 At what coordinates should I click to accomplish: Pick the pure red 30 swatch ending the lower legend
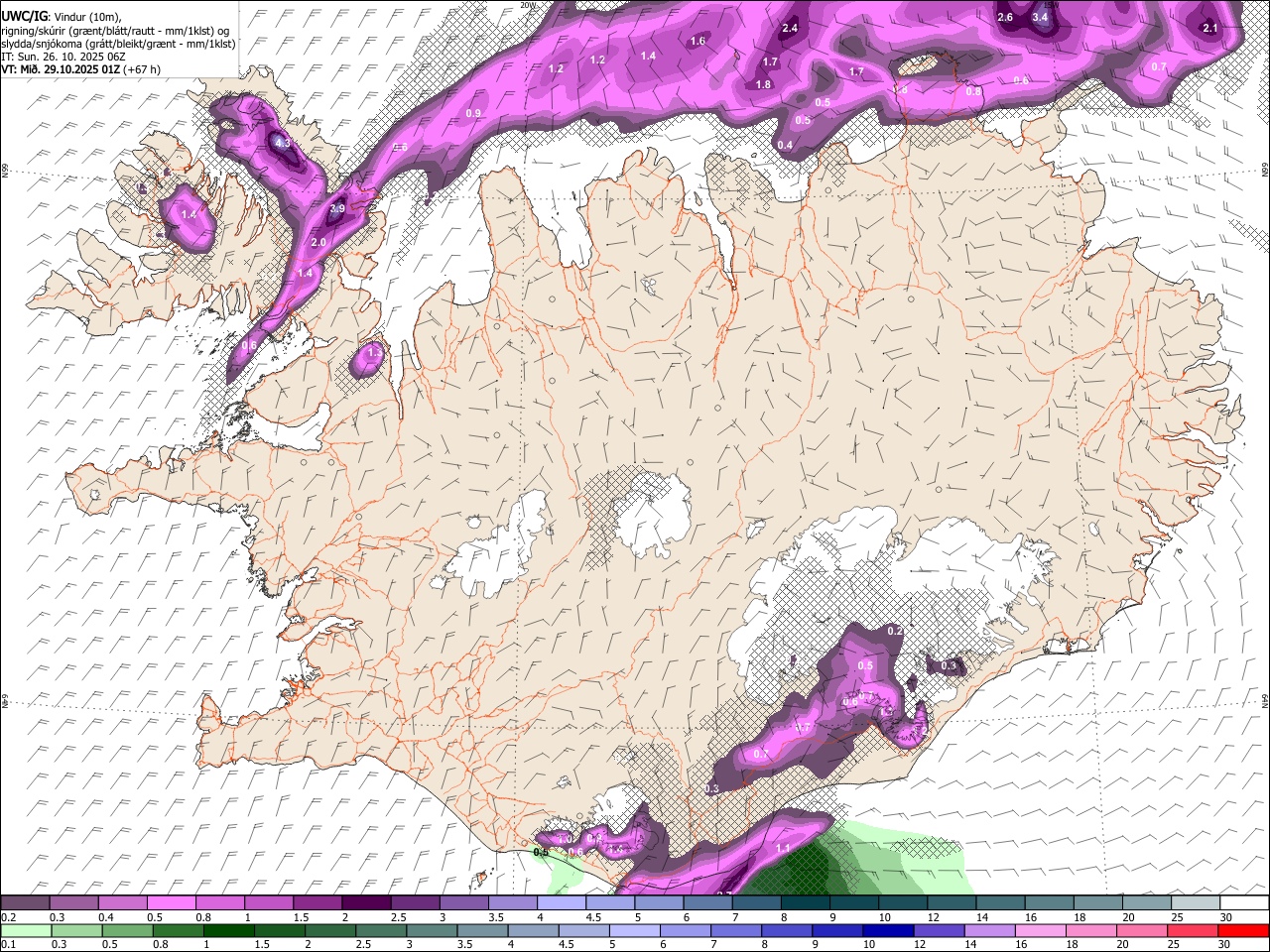tap(1244, 930)
